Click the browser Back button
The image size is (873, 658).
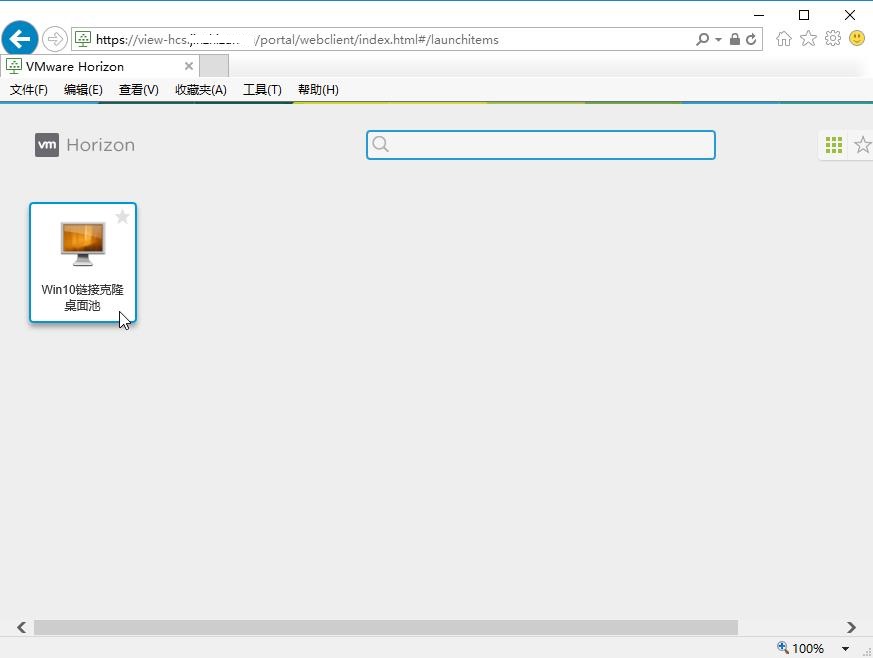(x=19, y=38)
